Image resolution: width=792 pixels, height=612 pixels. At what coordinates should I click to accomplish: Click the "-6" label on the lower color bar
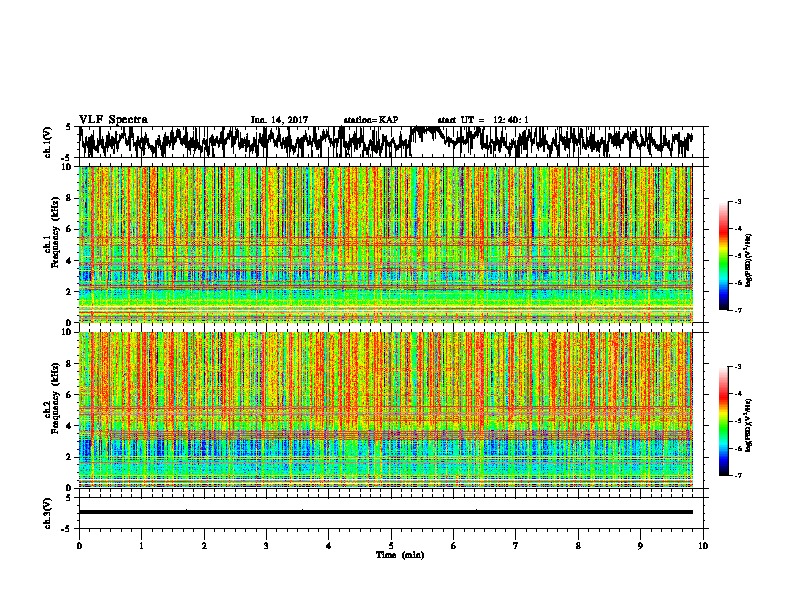click(x=737, y=448)
